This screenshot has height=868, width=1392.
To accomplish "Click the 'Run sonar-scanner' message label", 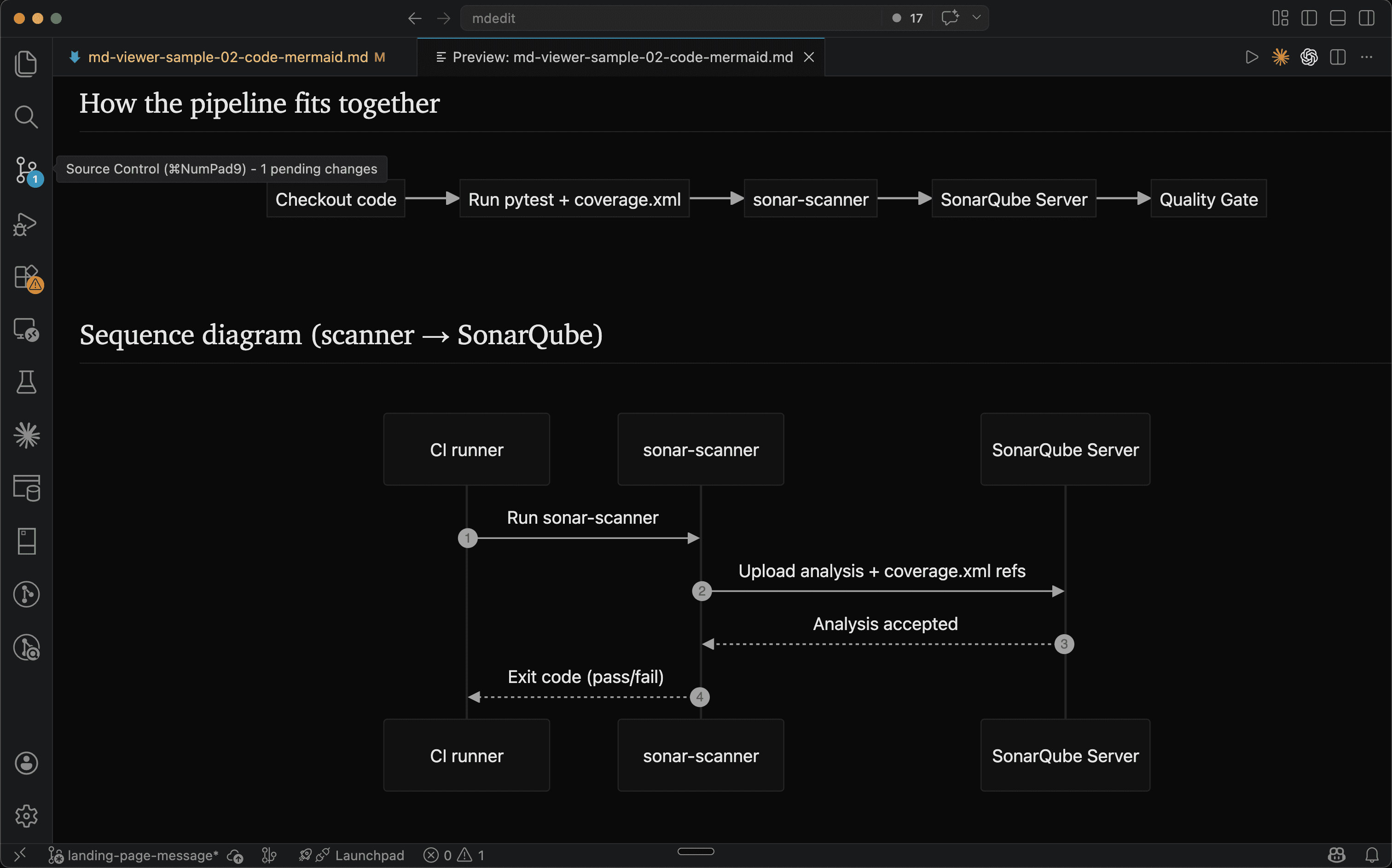I will coord(583,518).
